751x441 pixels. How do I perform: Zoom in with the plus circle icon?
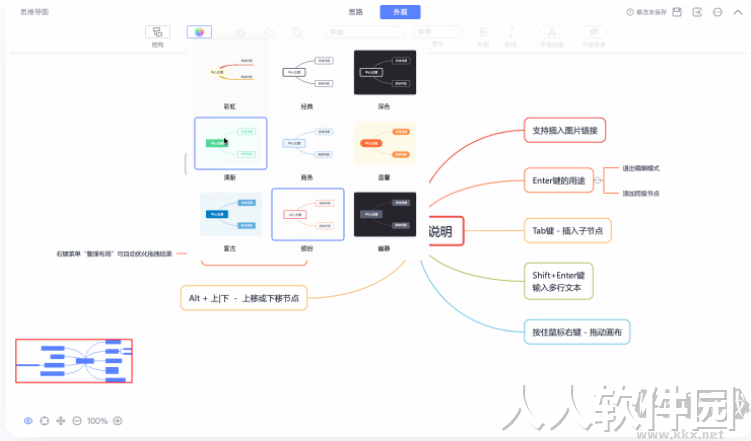pos(118,421)
